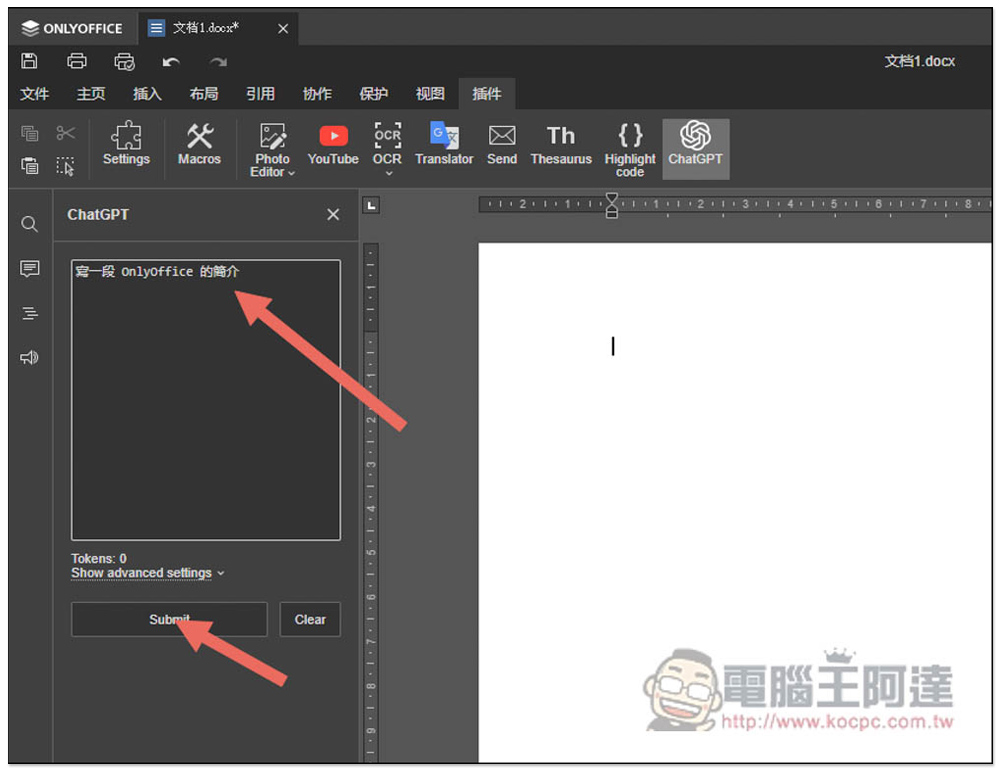Click the first-line indent marker on ruler
The width and height of the screenshot is (1000, 772).
tap(612, 199)
